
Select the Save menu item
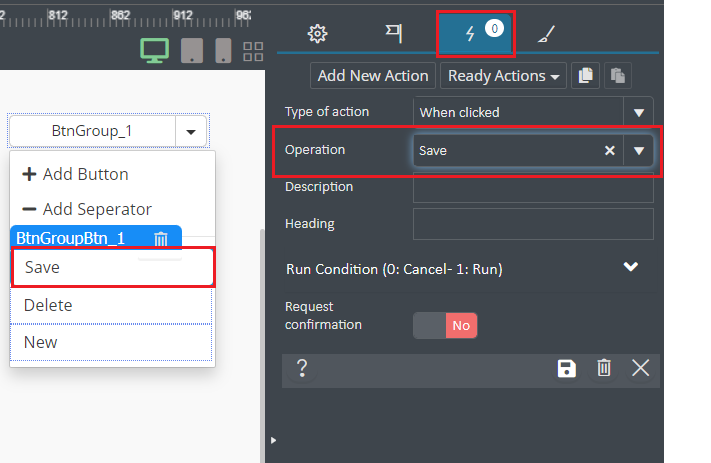click(x=112, y=267)
